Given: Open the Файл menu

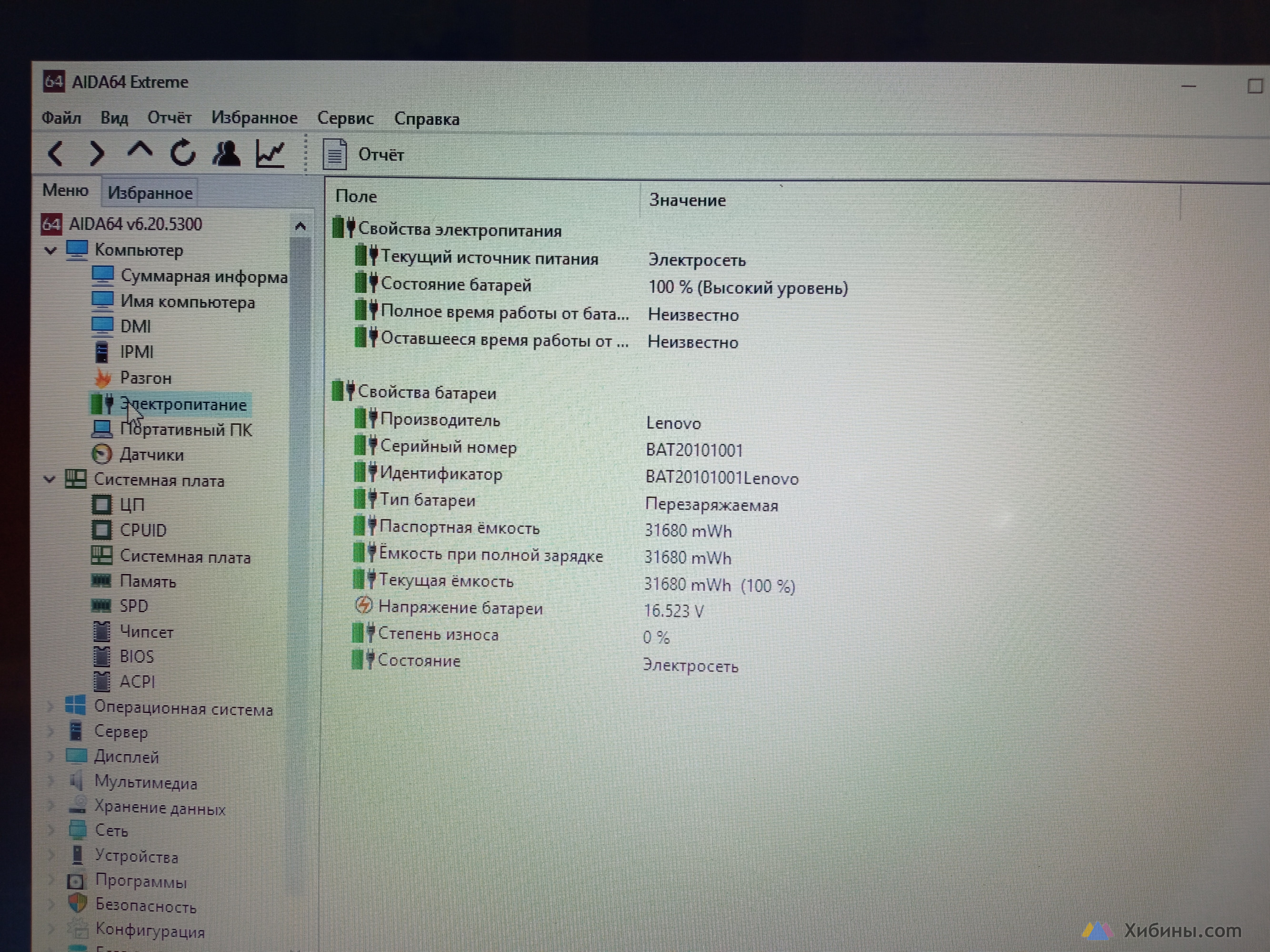Looking at the screenshot, I should tap(61, 118).
